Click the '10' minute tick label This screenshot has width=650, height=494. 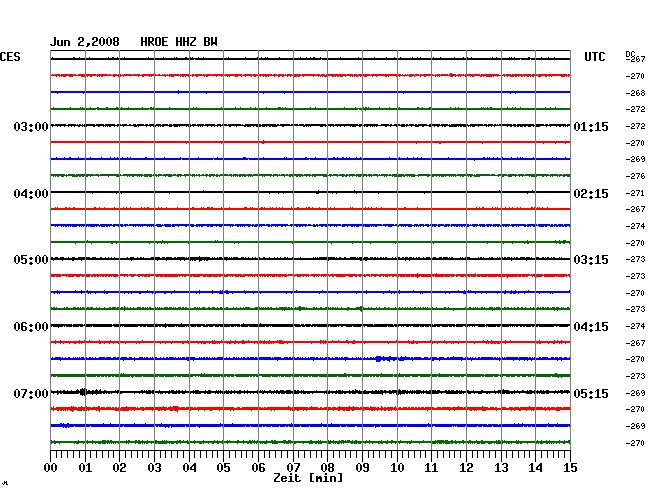point(397,468)
